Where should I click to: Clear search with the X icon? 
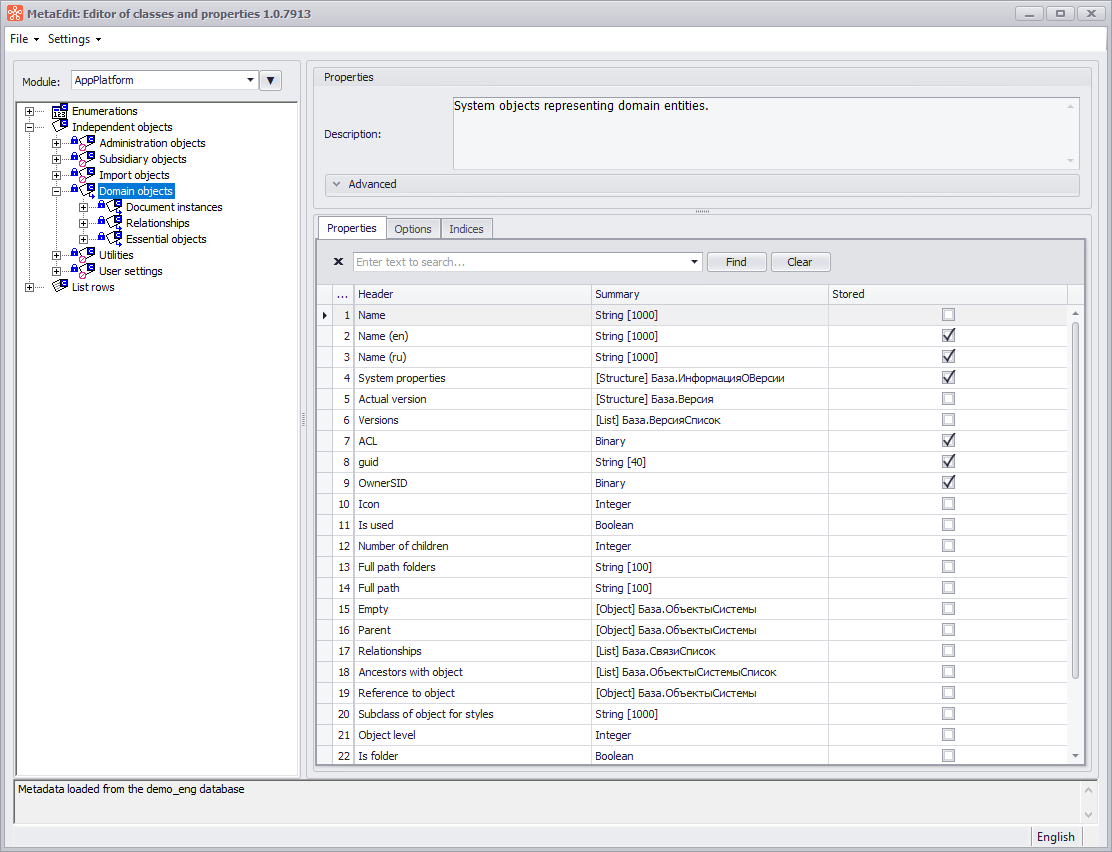[x=338, y=262]
